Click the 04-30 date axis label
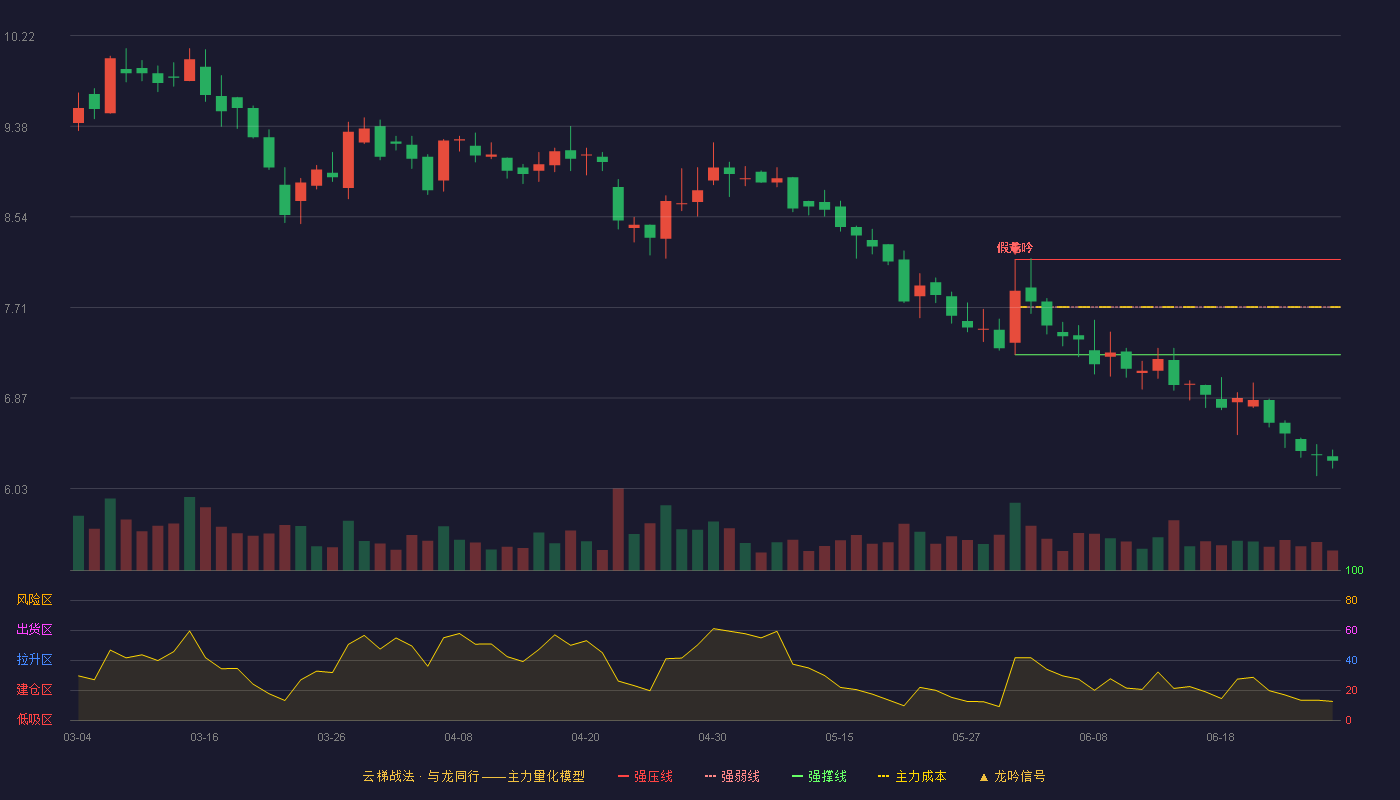The image size is (1400, 800). pos(712,737)
